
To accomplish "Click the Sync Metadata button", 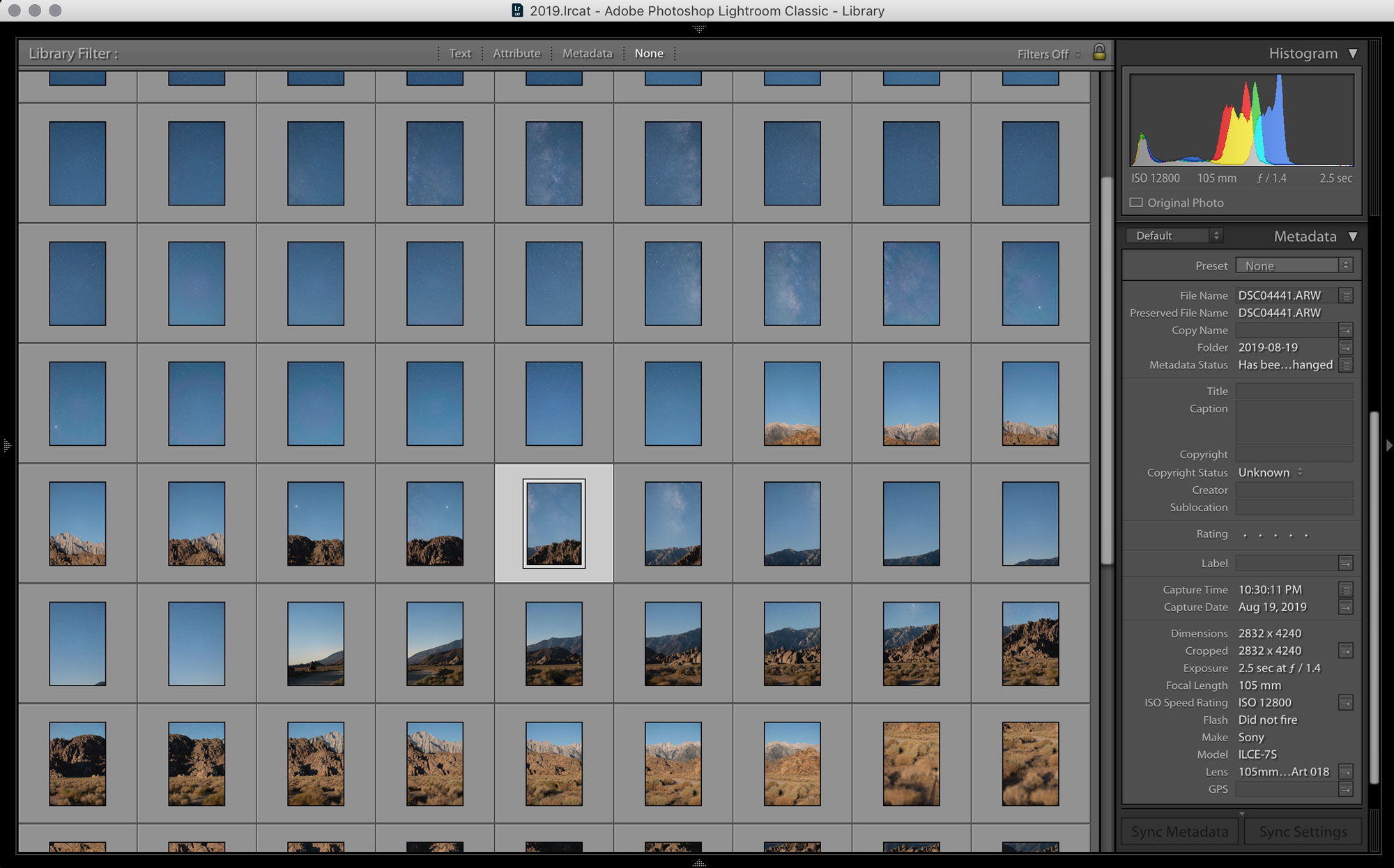I will (1180, 832).
